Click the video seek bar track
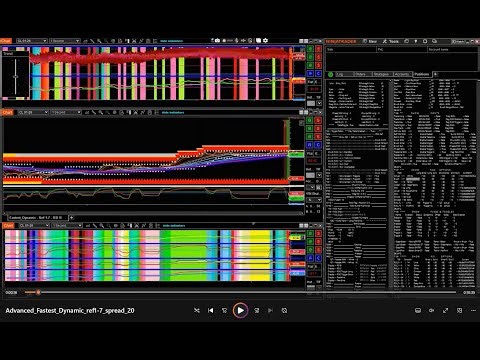The image size is (480, 360). [240, 292]
